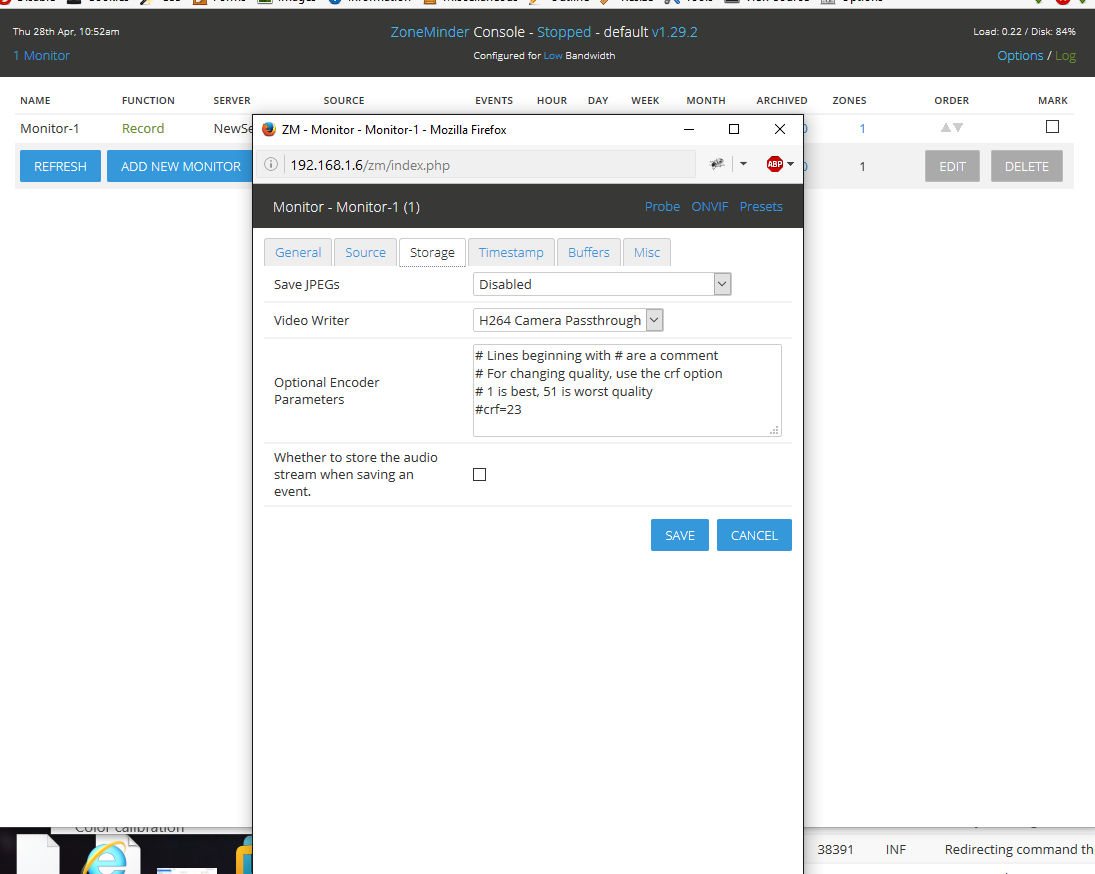Click the Stopped status link
The image size is (1095, 874).
pos(564,32)
